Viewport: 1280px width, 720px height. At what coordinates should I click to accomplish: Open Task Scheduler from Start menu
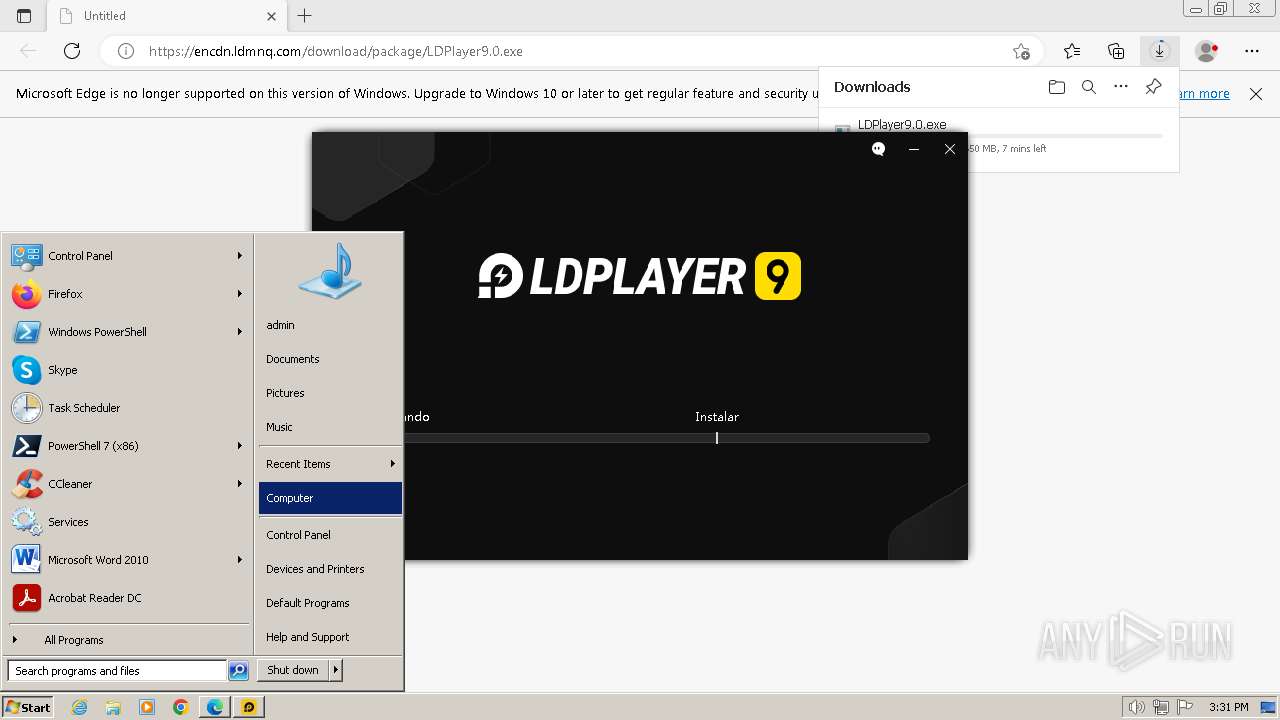tap(128, 408)
